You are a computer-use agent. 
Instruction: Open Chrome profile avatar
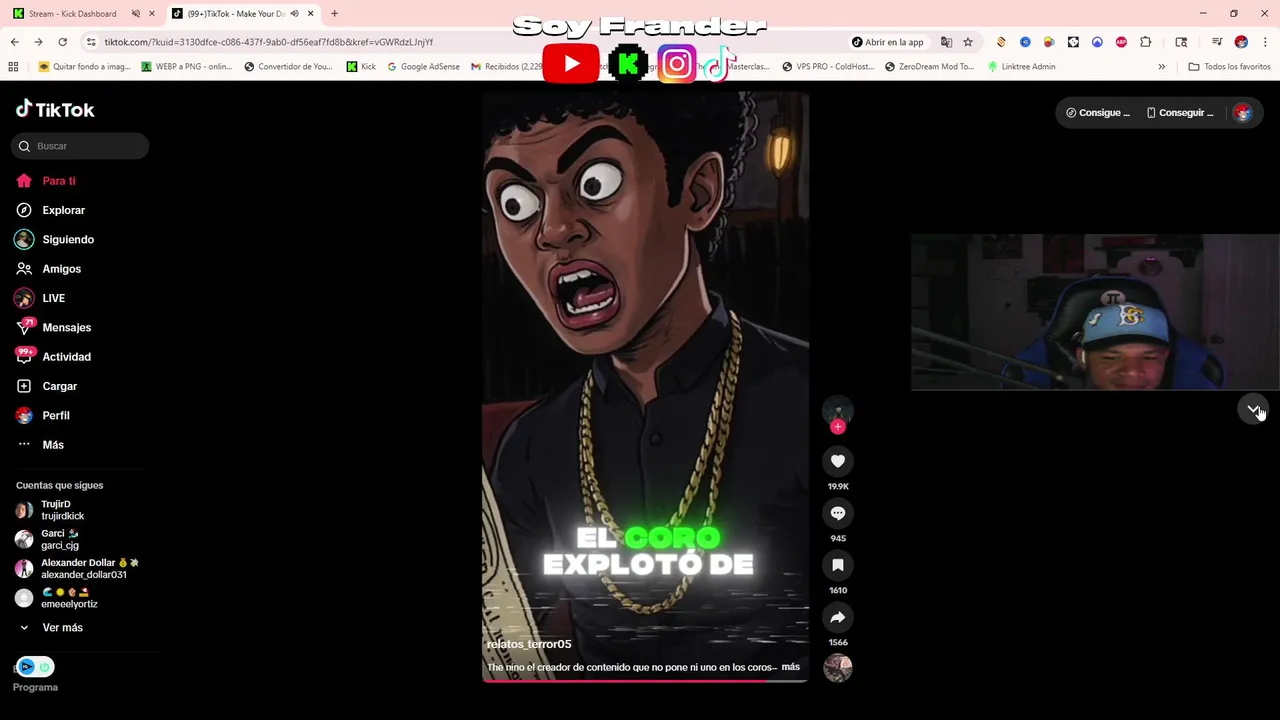tap(1241, 42)
